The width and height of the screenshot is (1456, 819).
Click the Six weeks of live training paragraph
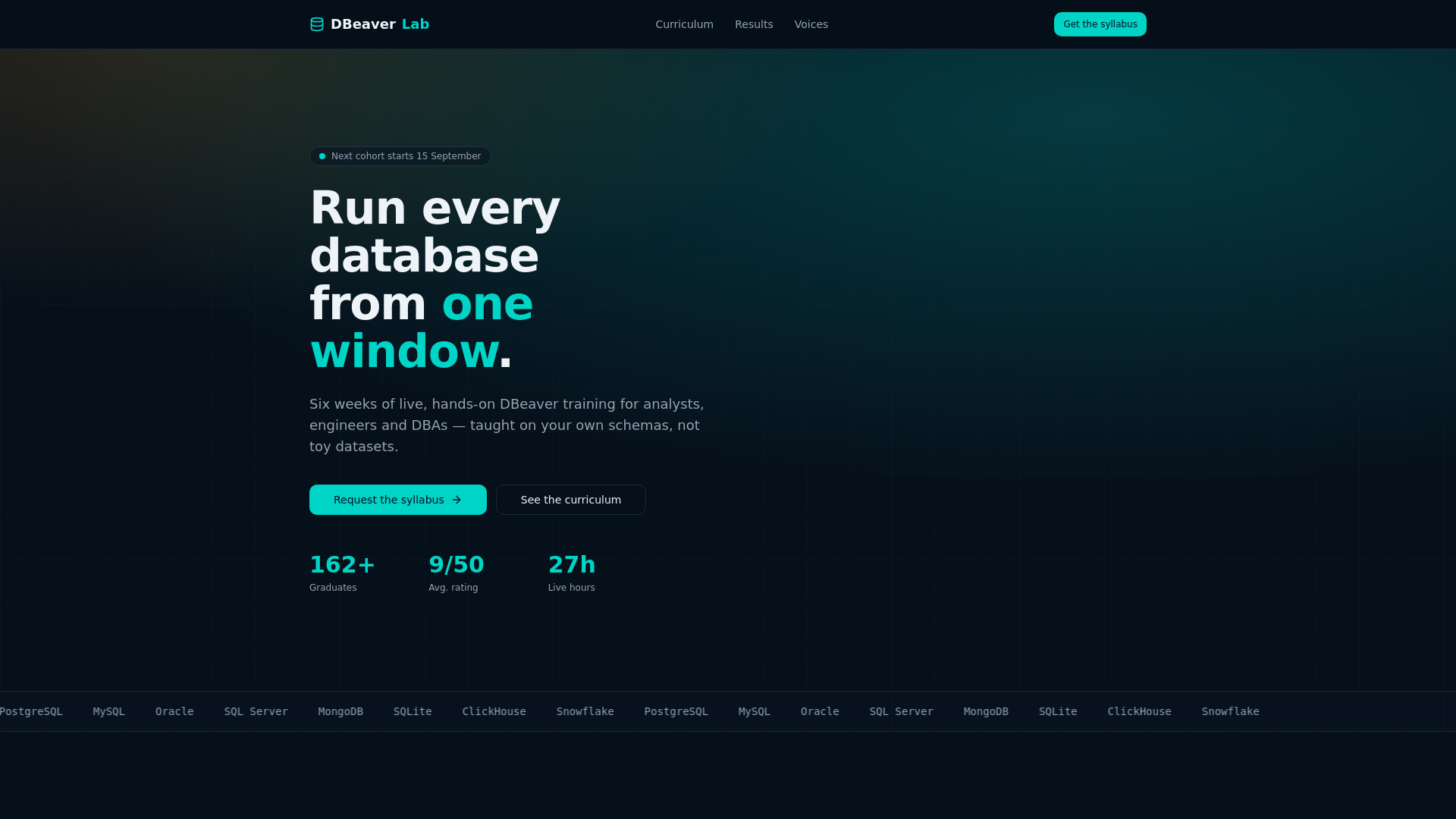507,425
